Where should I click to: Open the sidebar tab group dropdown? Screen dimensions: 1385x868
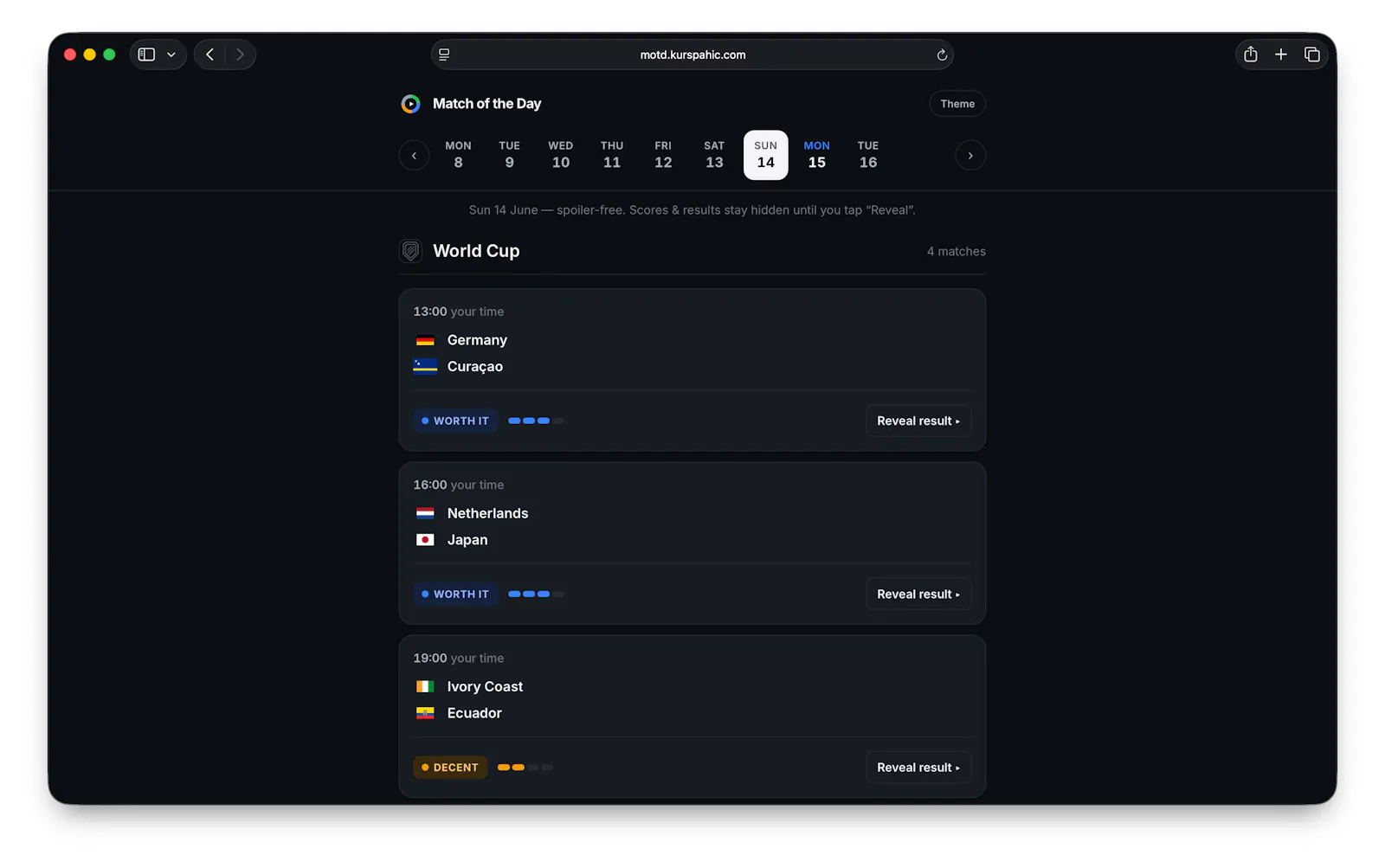pyautogui.click(x=171, y=55)
